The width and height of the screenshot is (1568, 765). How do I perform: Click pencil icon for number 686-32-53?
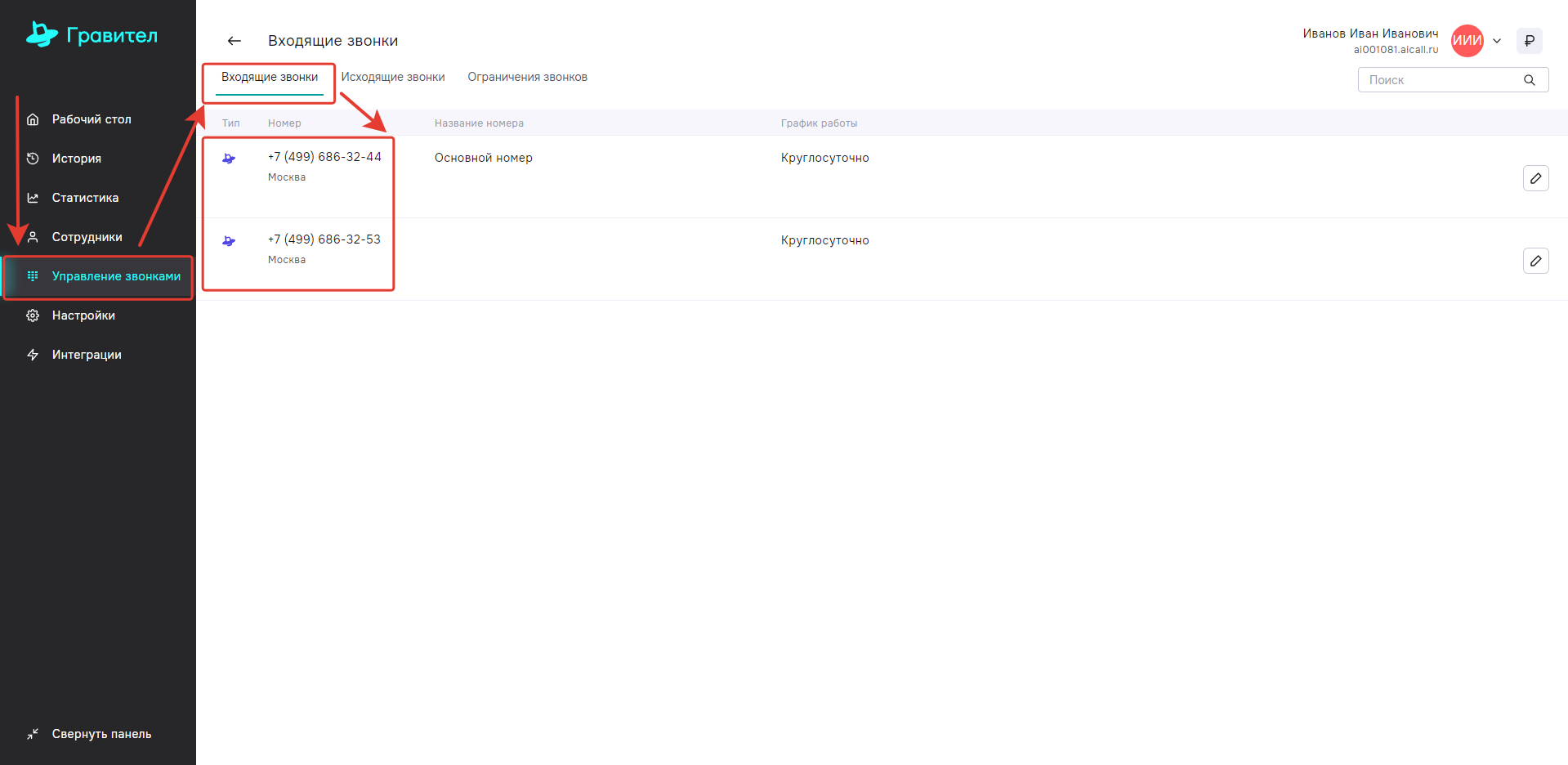pyautogui.click(x=1535, y=261)
